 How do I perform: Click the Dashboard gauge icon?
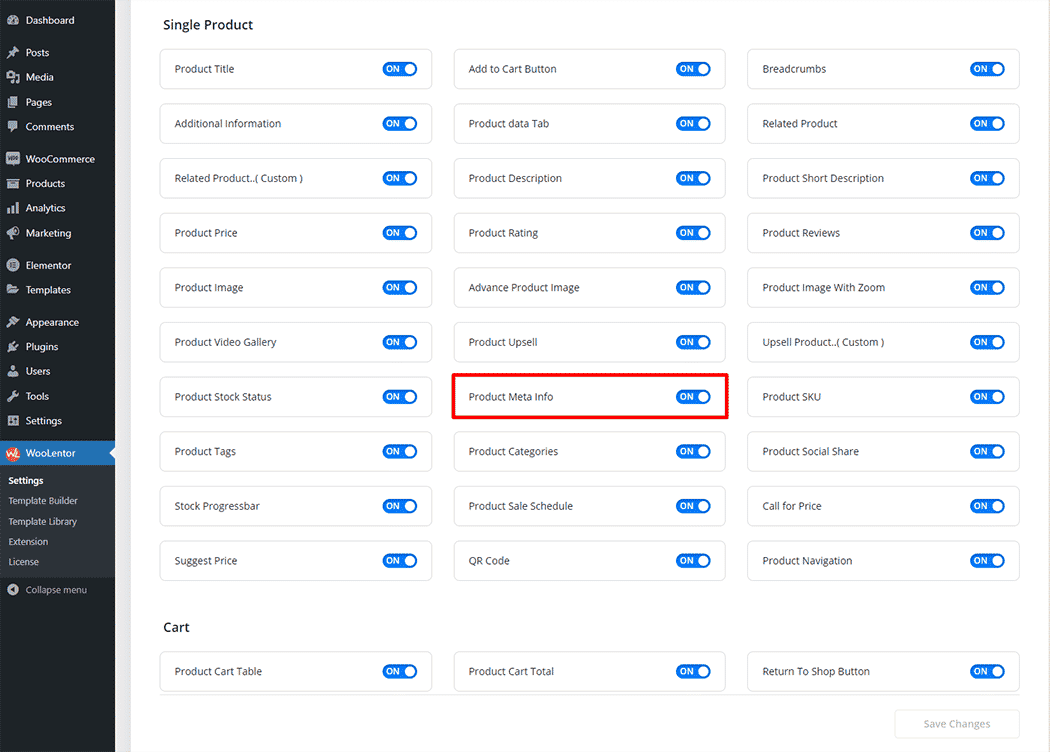13,20
